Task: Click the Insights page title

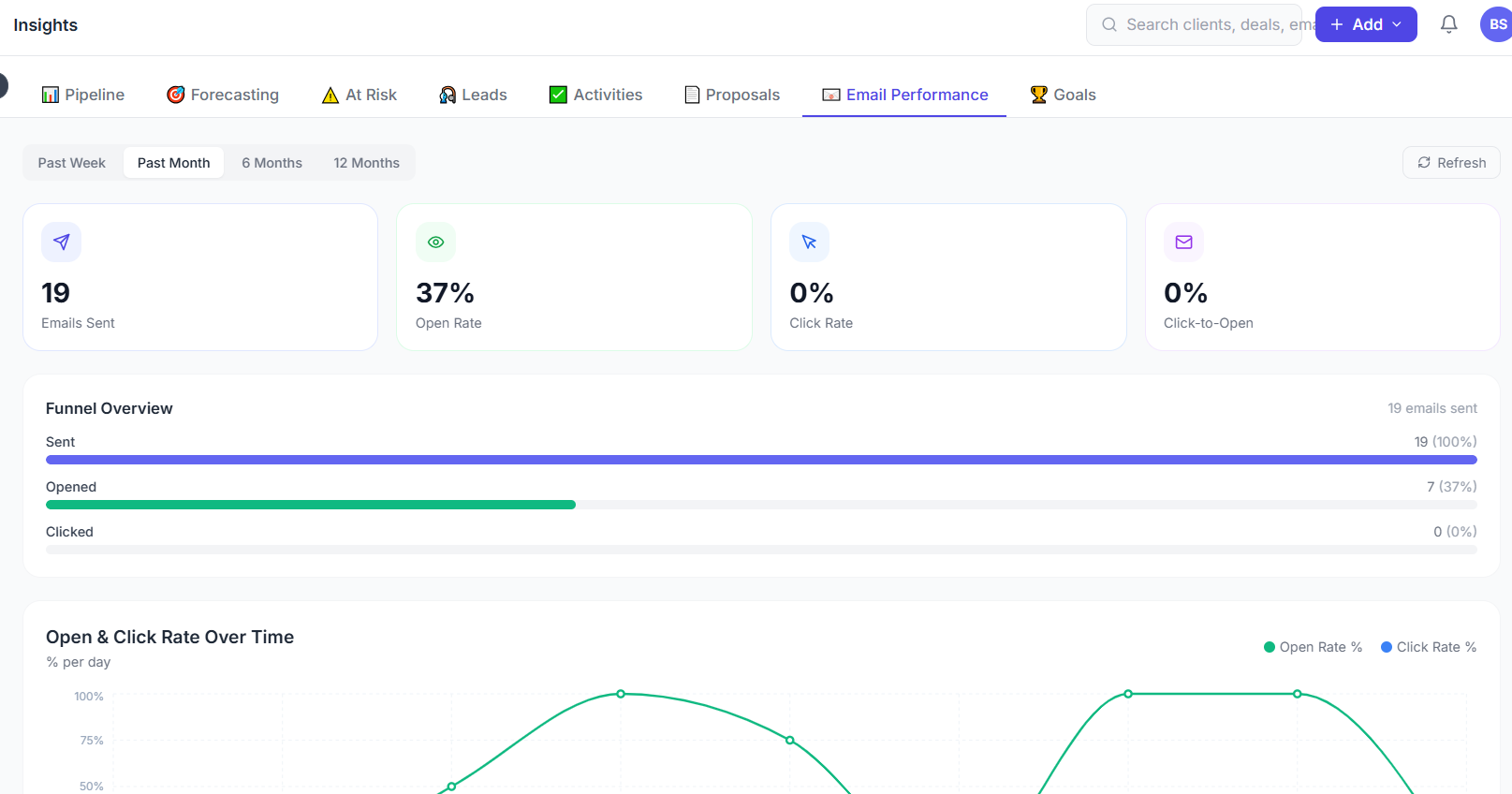Action: (x=46, y=25)
